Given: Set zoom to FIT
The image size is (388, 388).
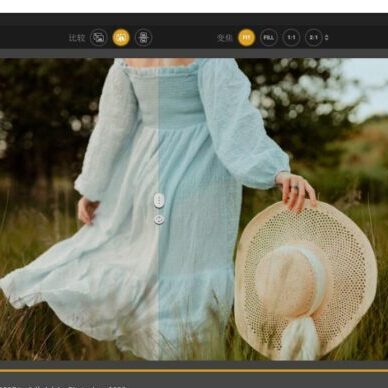Looking at the screenshot, I should click(246, 37).
